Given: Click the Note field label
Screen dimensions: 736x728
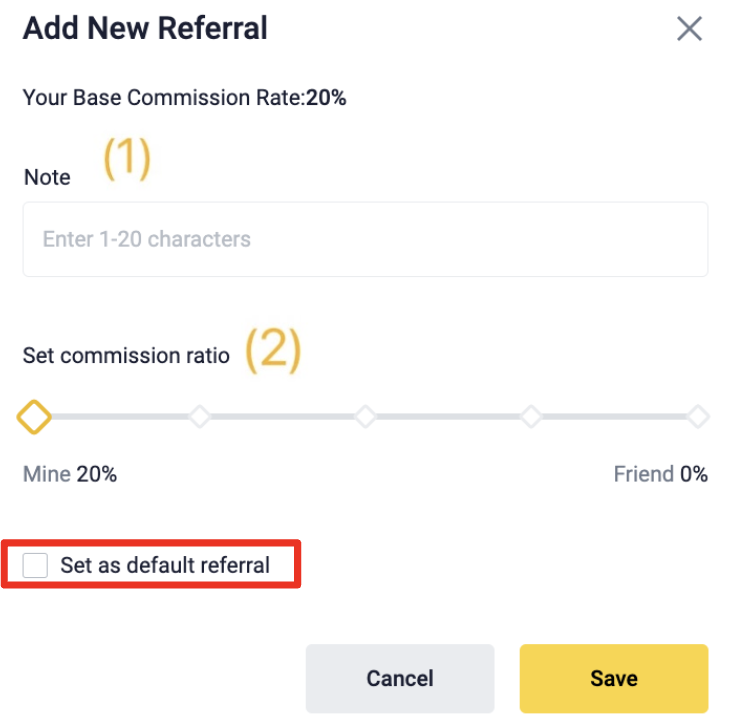Looking at the screenshot, I should (47, 178).
